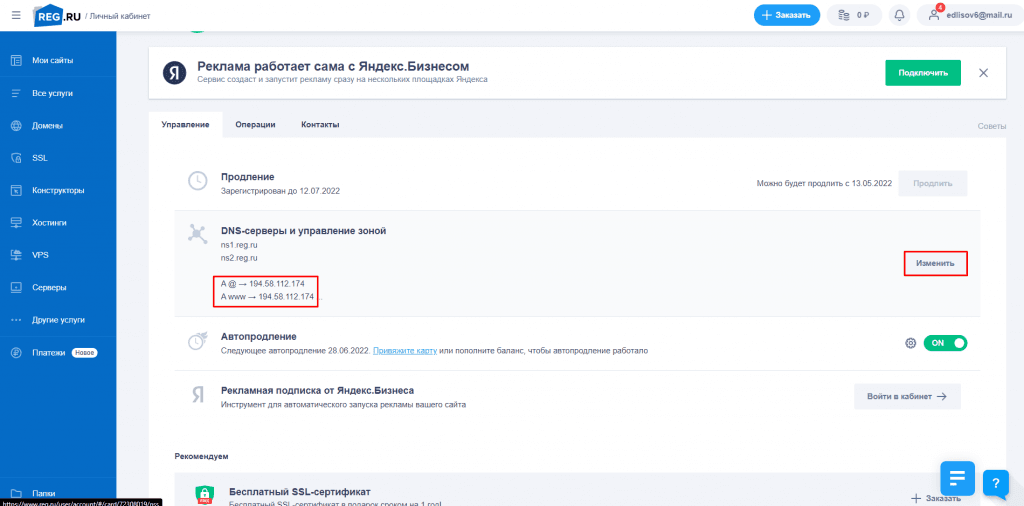Click the Папки folder icon

tap(17, 494)
